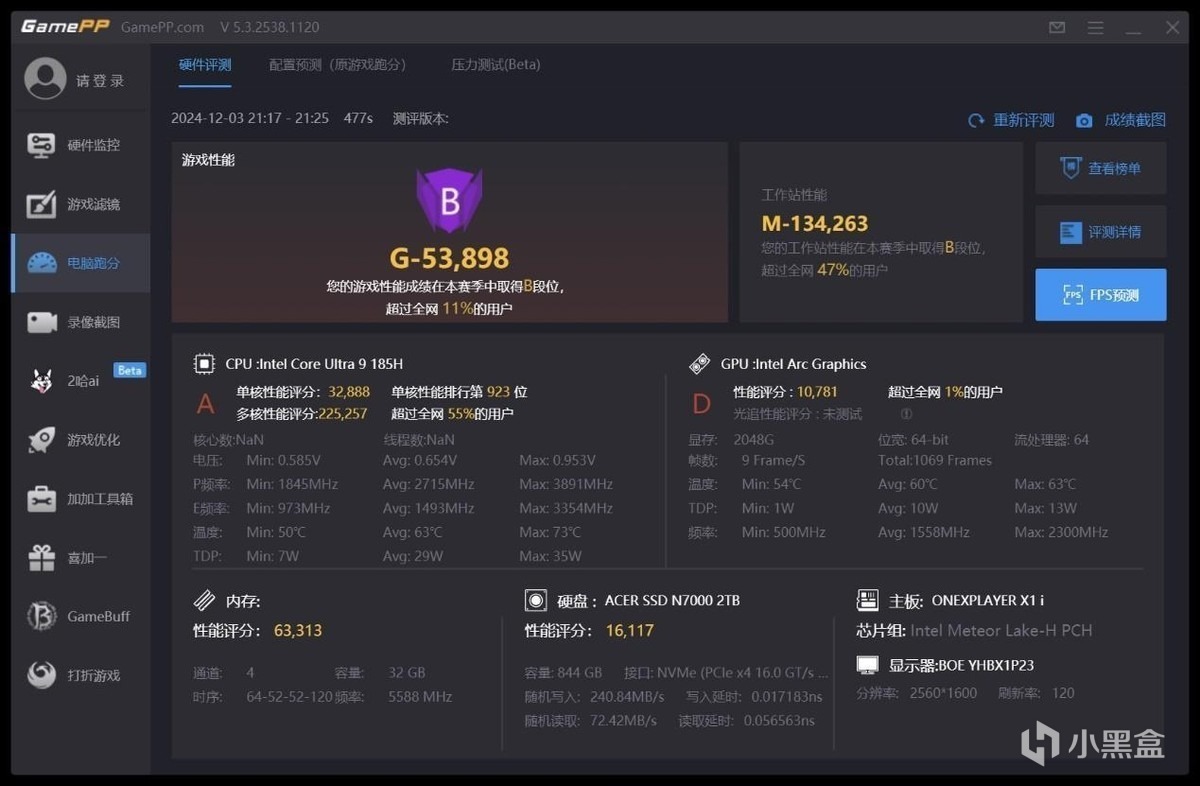Open 打折游戏 sidebar item

[x=80, y=675]
